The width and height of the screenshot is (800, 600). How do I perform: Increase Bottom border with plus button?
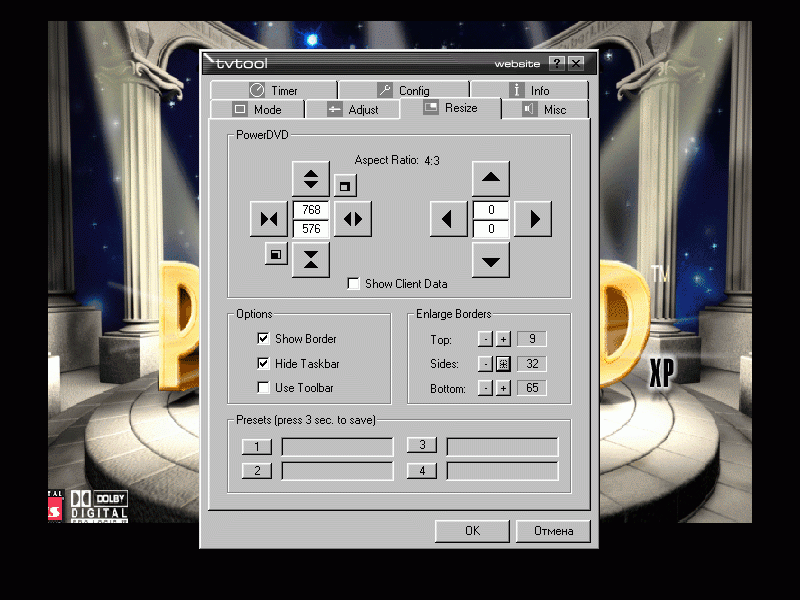coord(503,388)
